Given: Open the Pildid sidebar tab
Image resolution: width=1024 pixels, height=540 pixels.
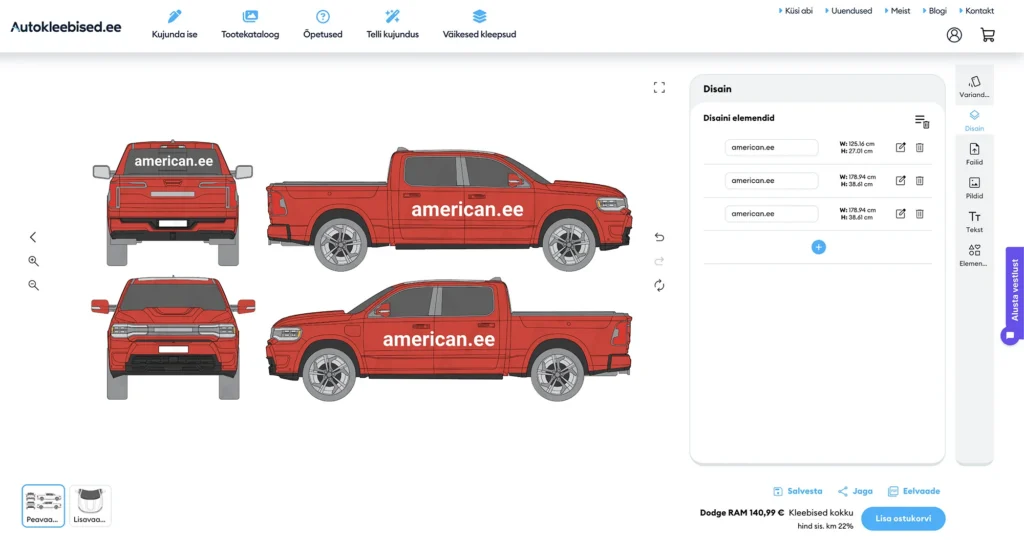Looking at the screenshot, I should click(974, 188).
